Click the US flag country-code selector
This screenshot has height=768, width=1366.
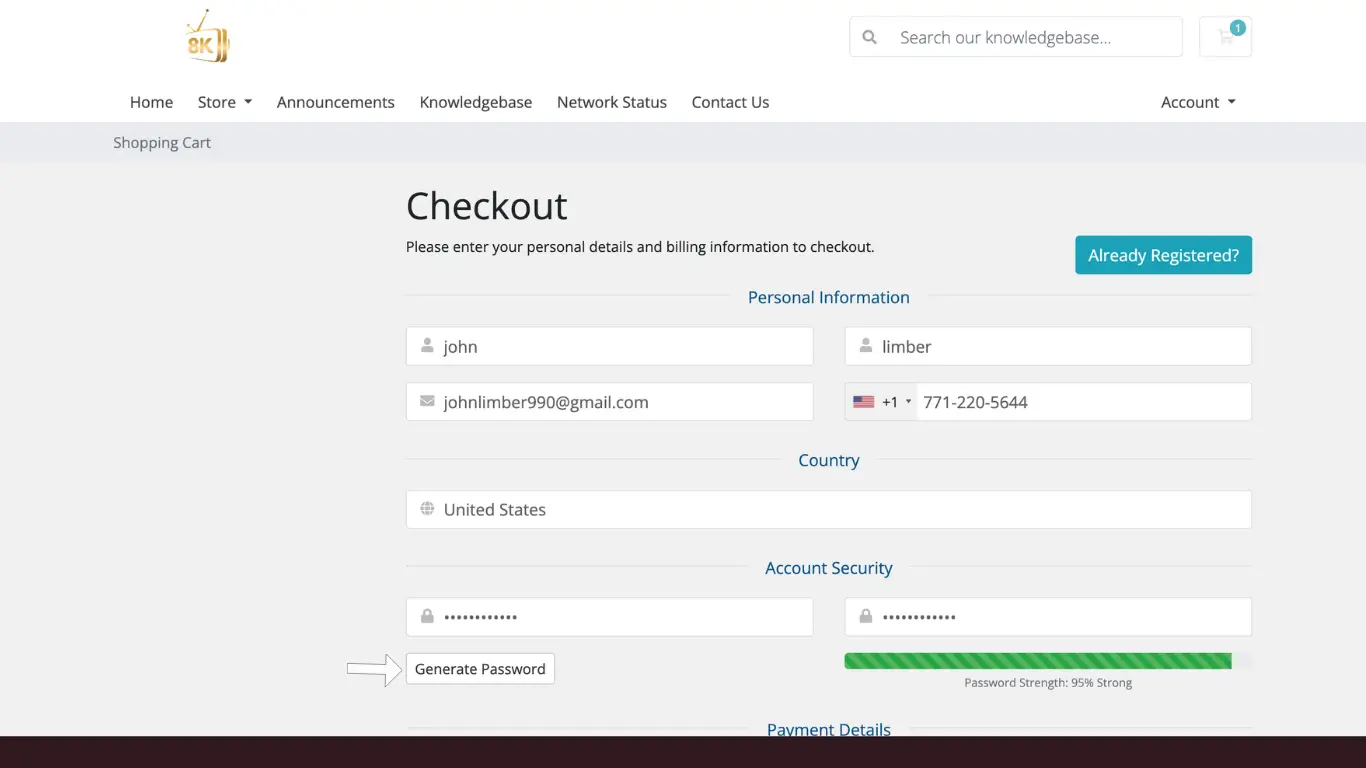coord(881,402)
